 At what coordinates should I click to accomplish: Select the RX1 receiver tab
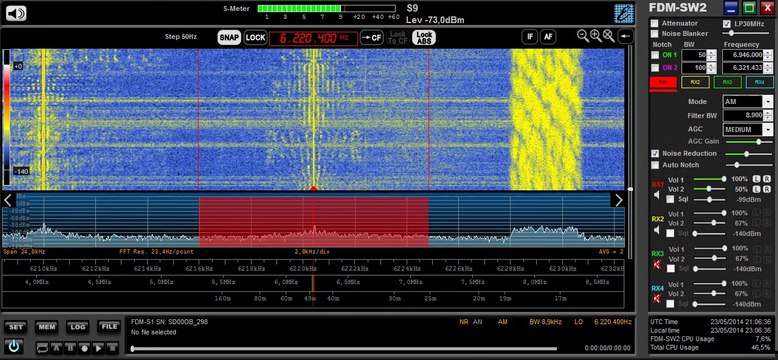coord(663,82)
